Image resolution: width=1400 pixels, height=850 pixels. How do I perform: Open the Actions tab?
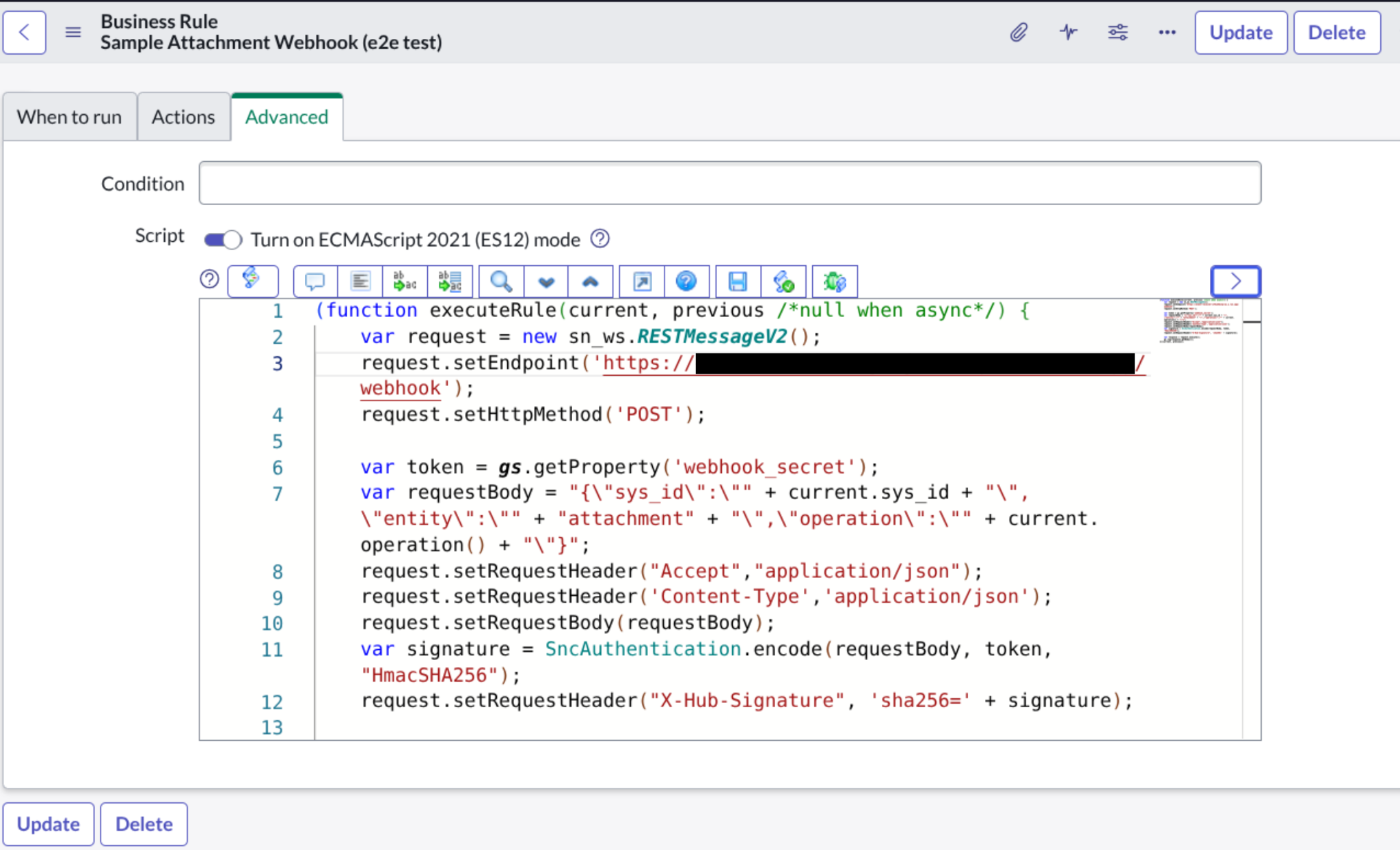[183, 116]
